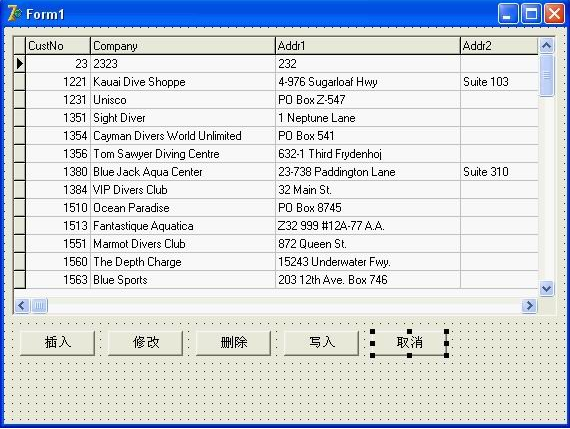Select The Depth Charge cell
The image size is (570, 429).
(183, 262)
